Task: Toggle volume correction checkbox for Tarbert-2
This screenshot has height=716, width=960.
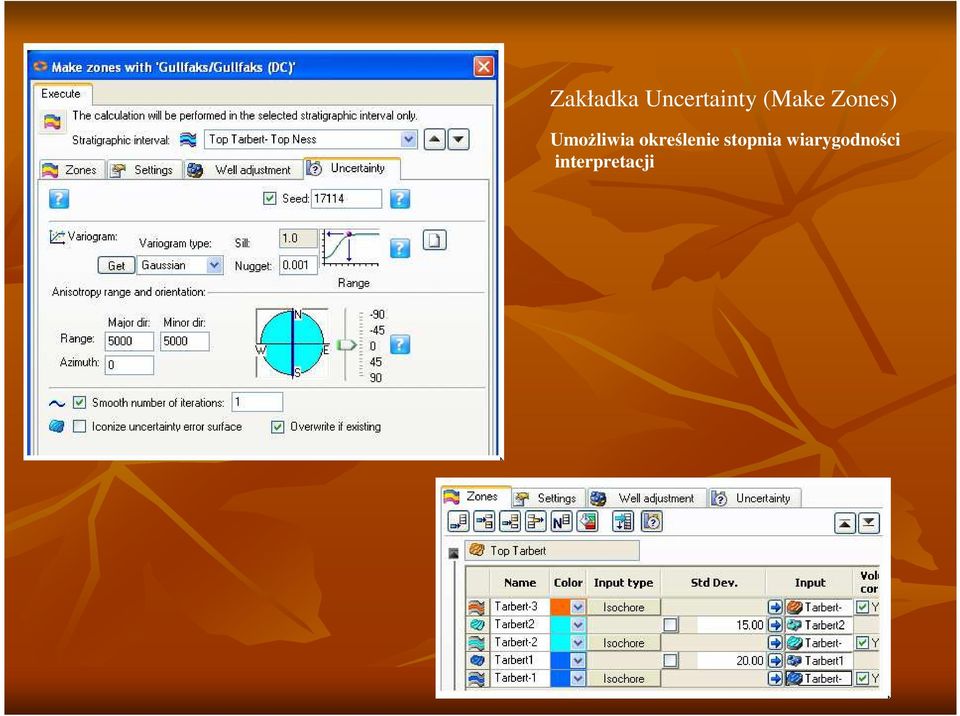Action: pos(863,643)
